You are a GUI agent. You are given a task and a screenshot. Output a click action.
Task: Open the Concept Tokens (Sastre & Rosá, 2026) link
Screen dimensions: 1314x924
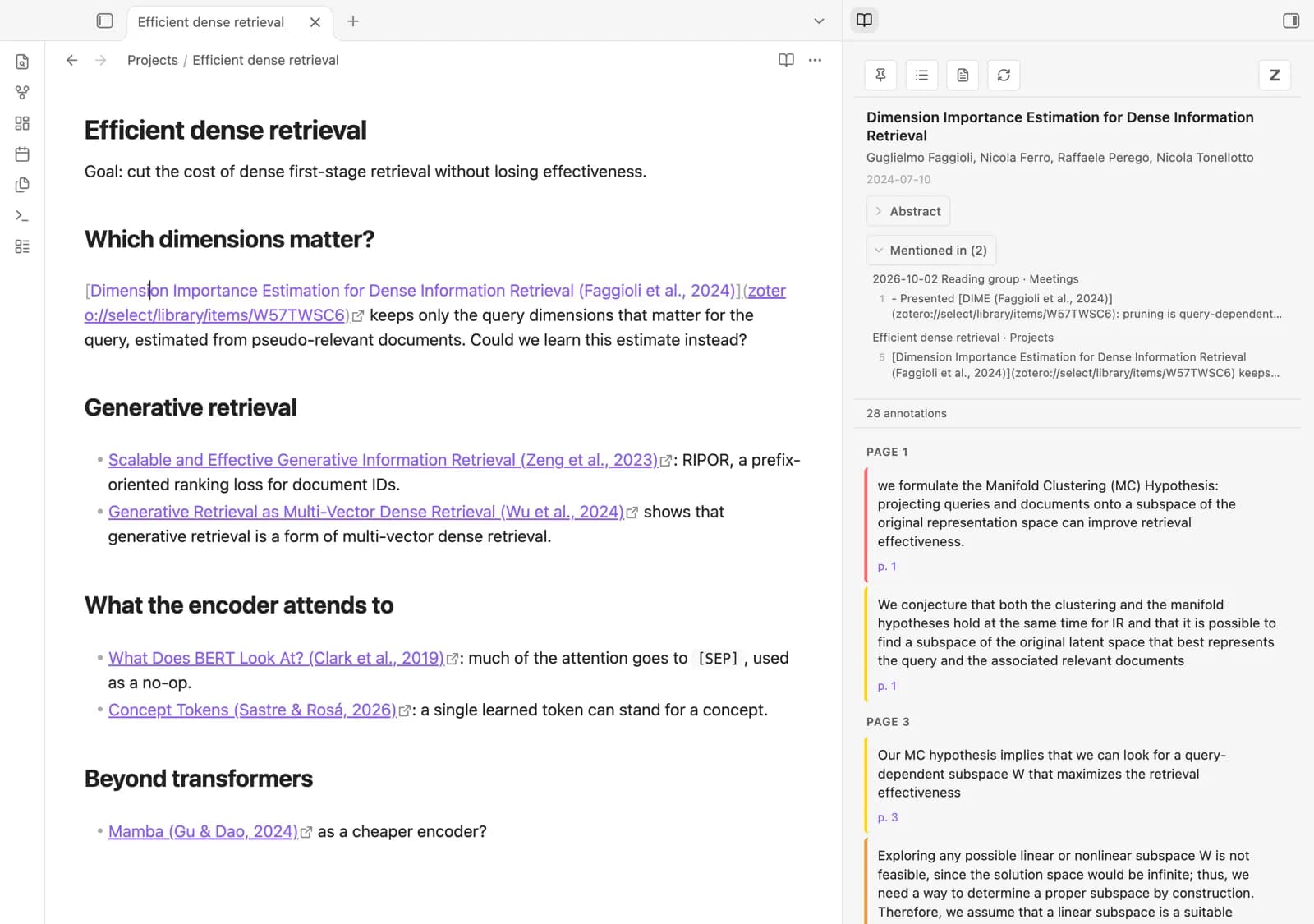click(252, 710)
